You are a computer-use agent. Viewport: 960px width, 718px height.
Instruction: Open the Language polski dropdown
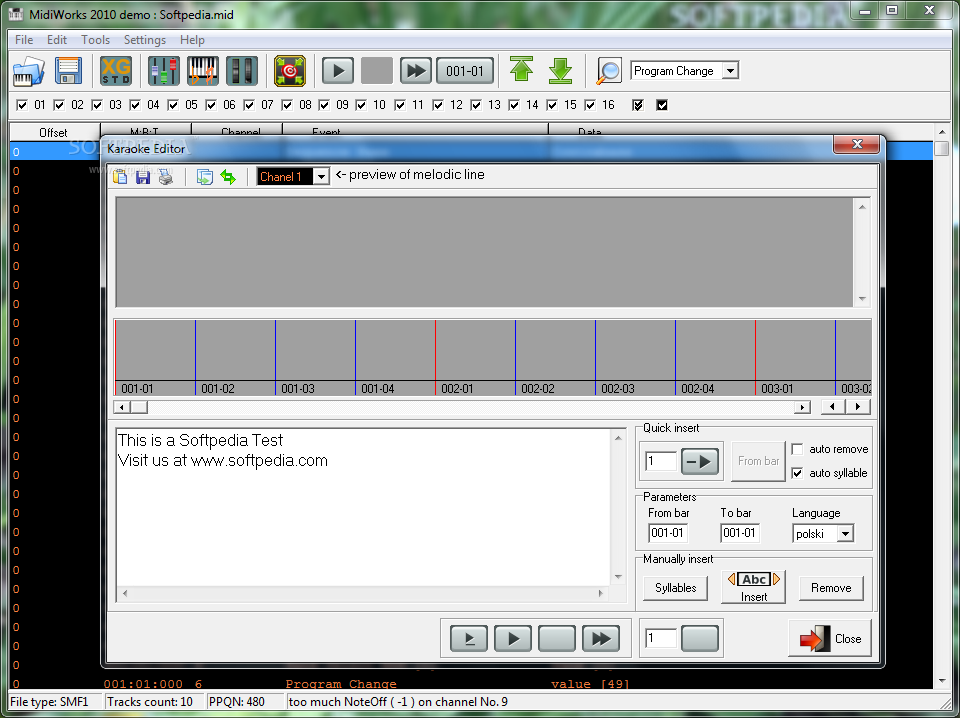pos(845,534)
